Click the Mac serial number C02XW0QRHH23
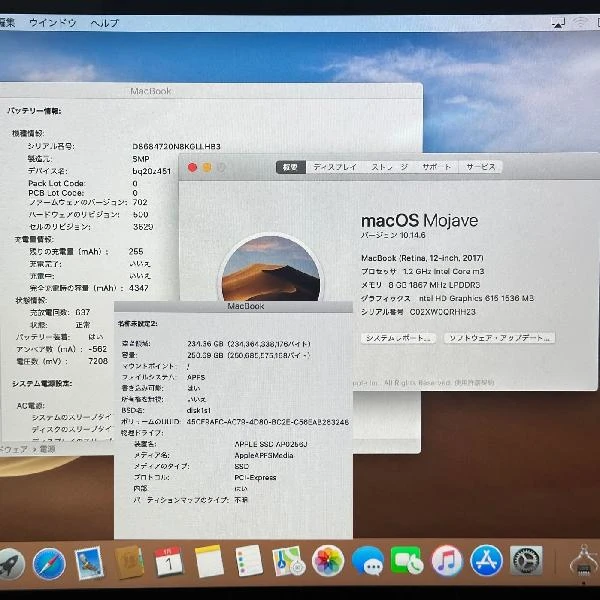The height and width of the screenshot is (600, 600). 443,312
